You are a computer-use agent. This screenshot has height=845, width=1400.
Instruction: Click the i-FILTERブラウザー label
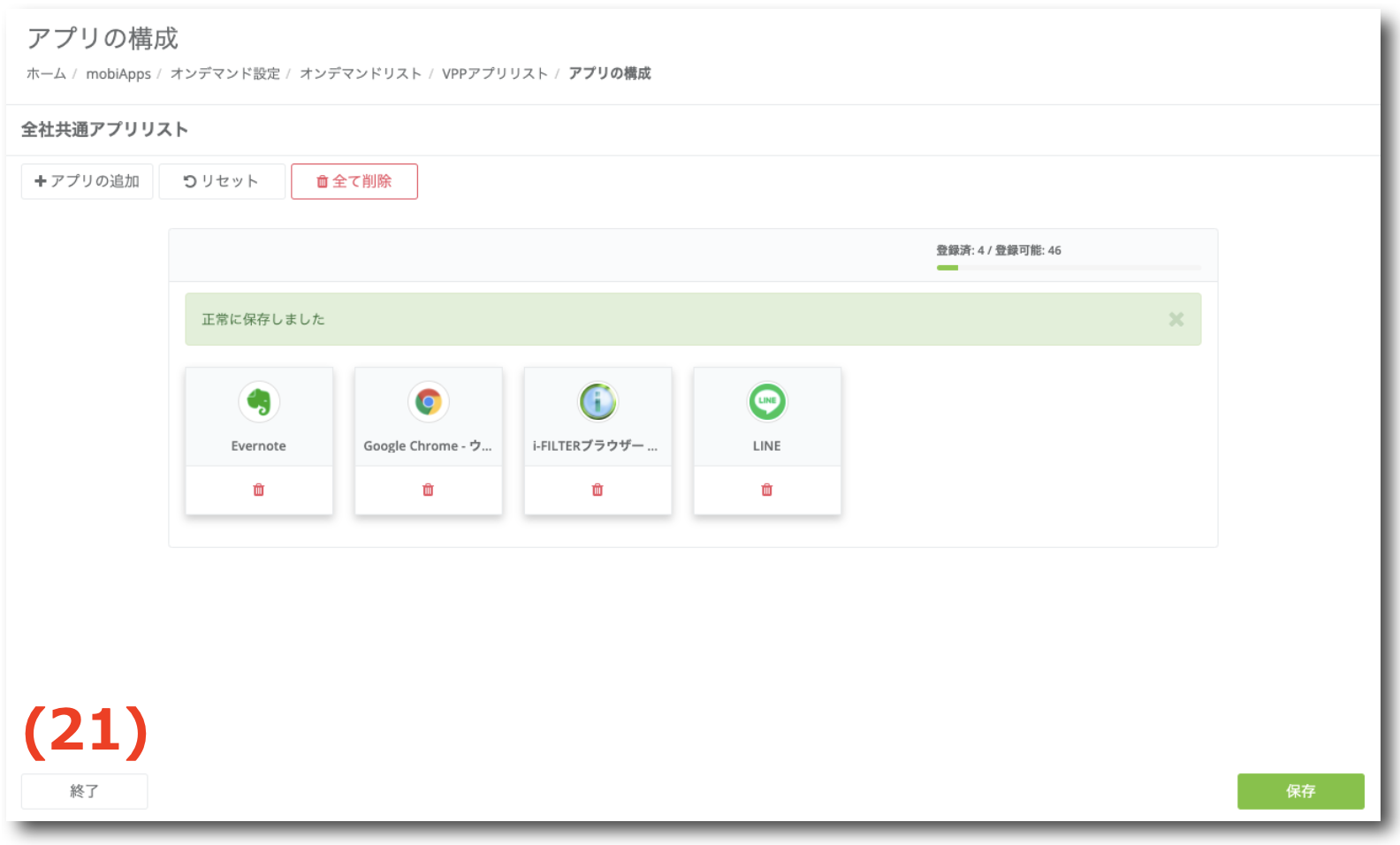(x=595, y=445)
